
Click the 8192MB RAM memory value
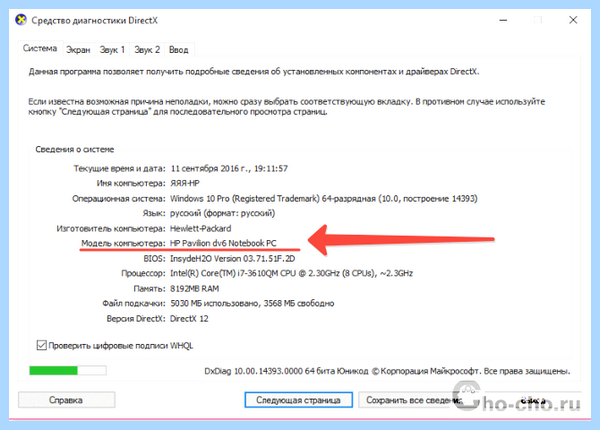click(194, 288)
